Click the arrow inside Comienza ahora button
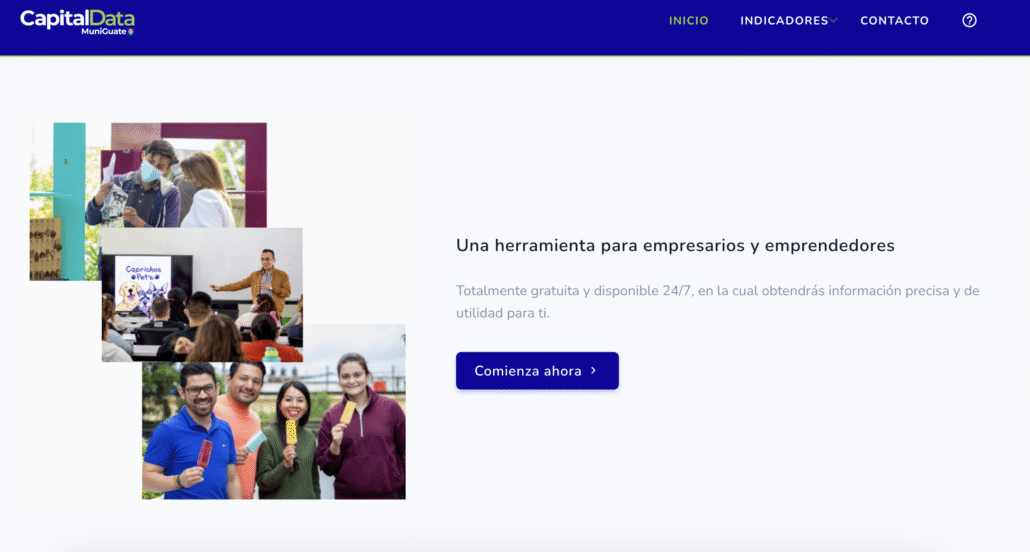Image resolution: width=1030 pixels, height=552 pixels. pyautogui.click(x=593, y=371)
